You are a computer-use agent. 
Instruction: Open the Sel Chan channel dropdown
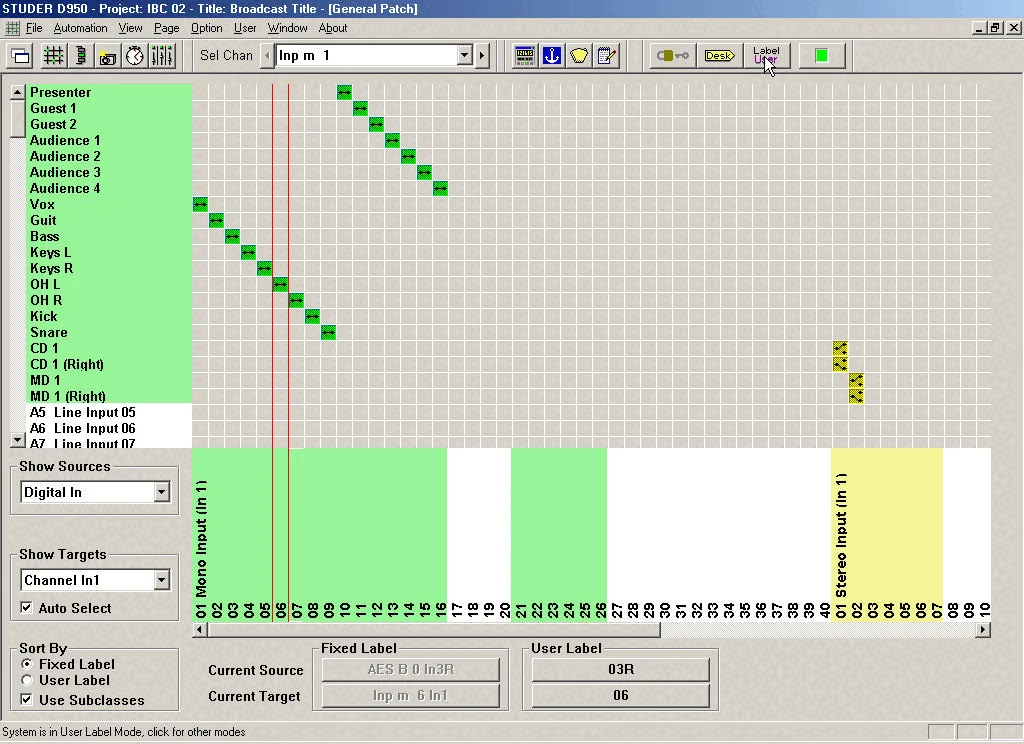tap(464, 56)
